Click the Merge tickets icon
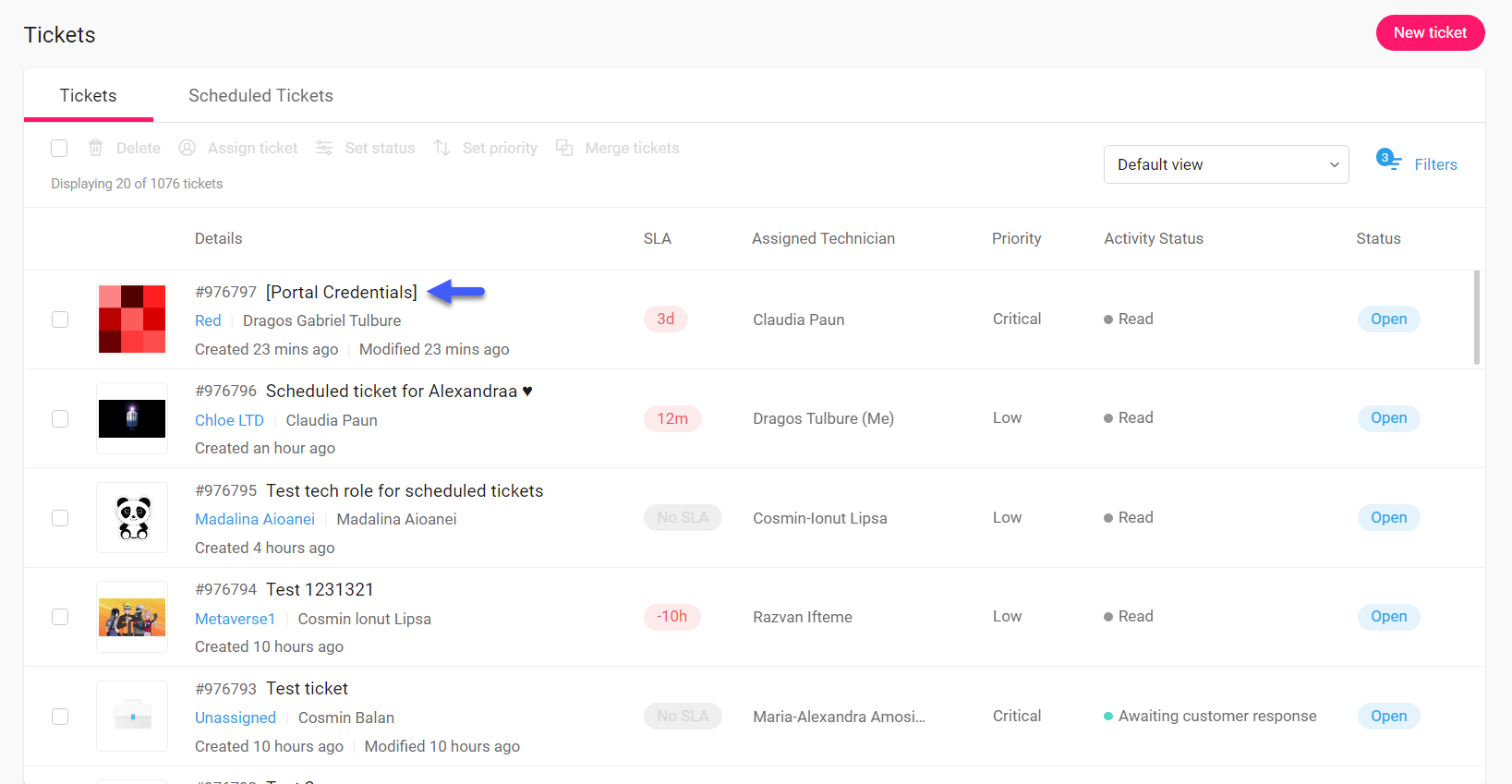 pos(563,148)
